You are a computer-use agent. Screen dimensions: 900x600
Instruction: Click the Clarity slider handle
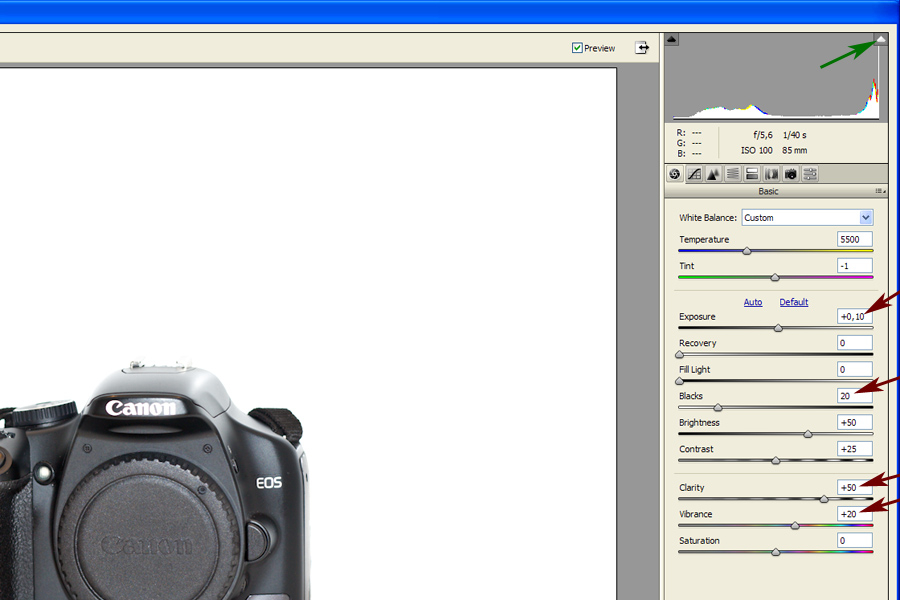point(824,498)
